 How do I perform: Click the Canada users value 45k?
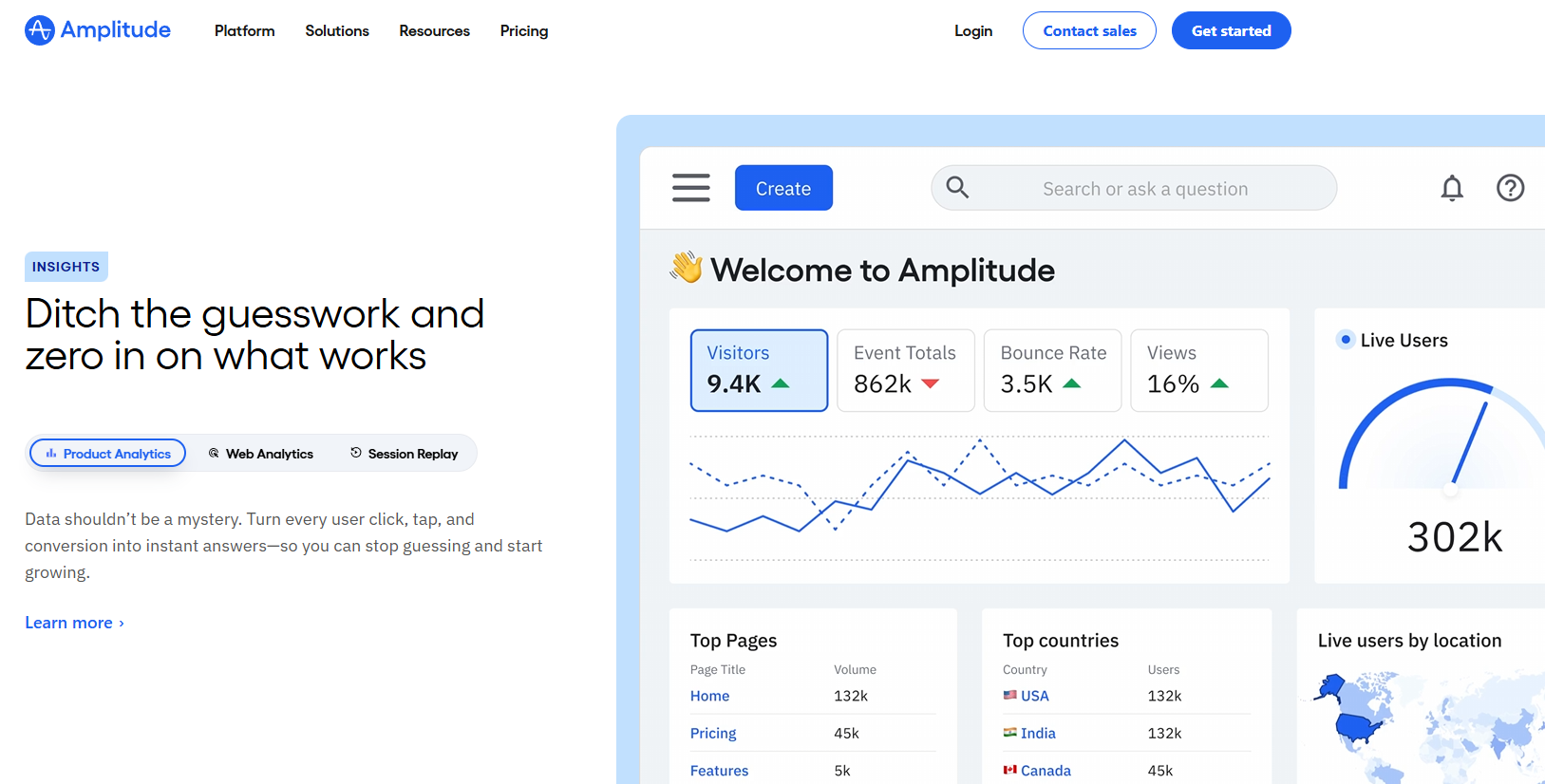(x=1160, y=771)
